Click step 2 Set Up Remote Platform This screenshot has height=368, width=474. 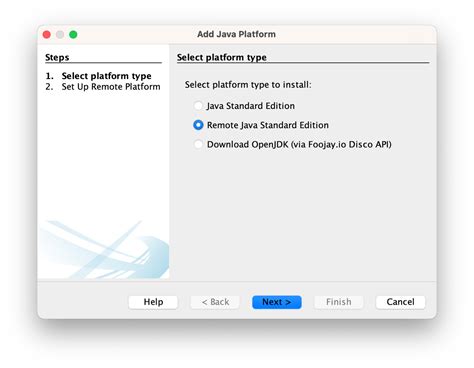103,87
